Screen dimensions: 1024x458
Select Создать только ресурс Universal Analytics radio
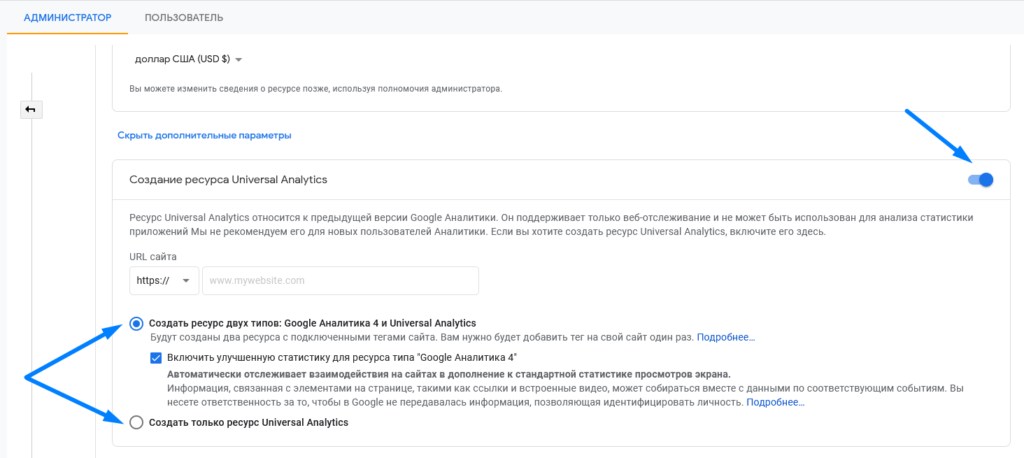136,423
